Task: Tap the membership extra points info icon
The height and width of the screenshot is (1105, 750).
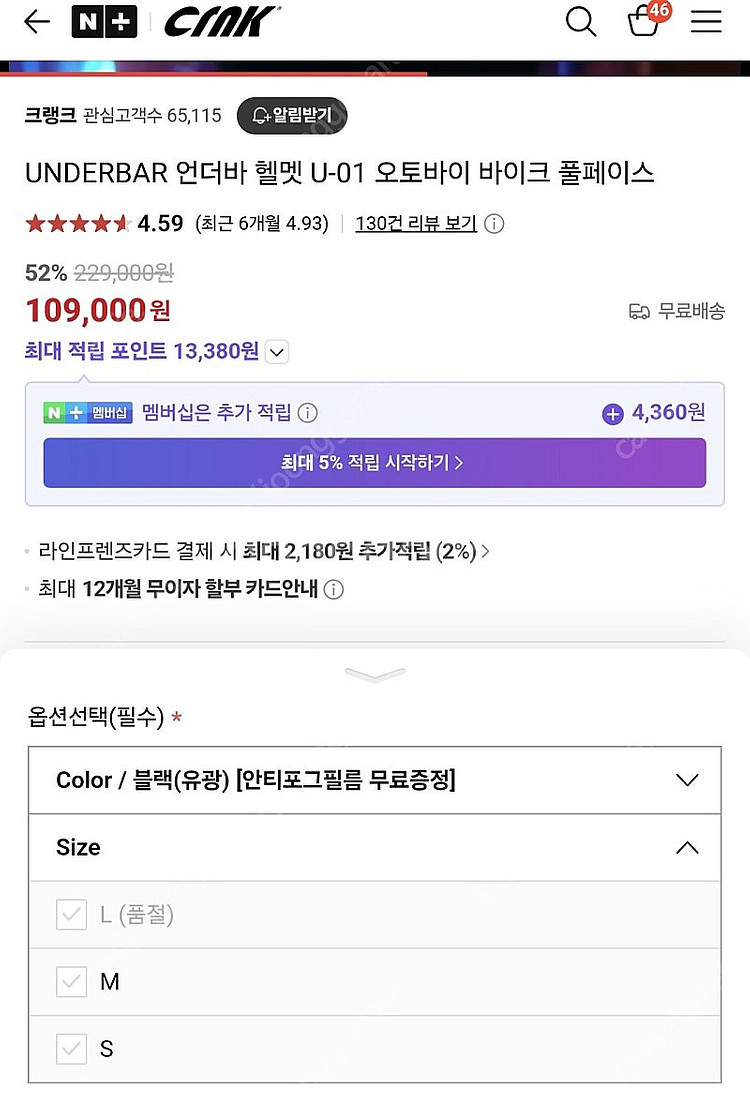Action: pyautogui.click(x=308, y=413)
